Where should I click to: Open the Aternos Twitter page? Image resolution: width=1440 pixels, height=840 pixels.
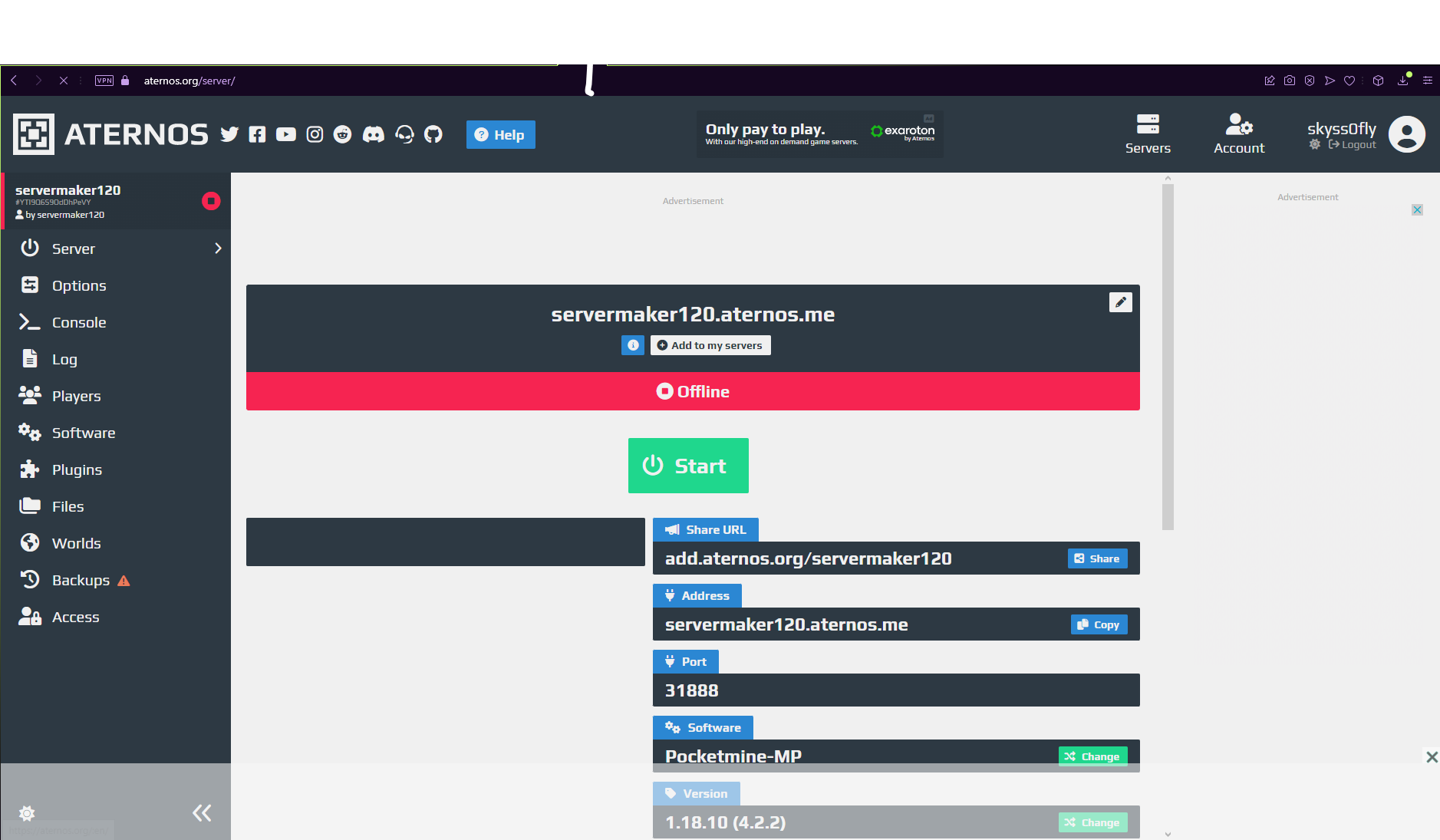coord(229,134)
